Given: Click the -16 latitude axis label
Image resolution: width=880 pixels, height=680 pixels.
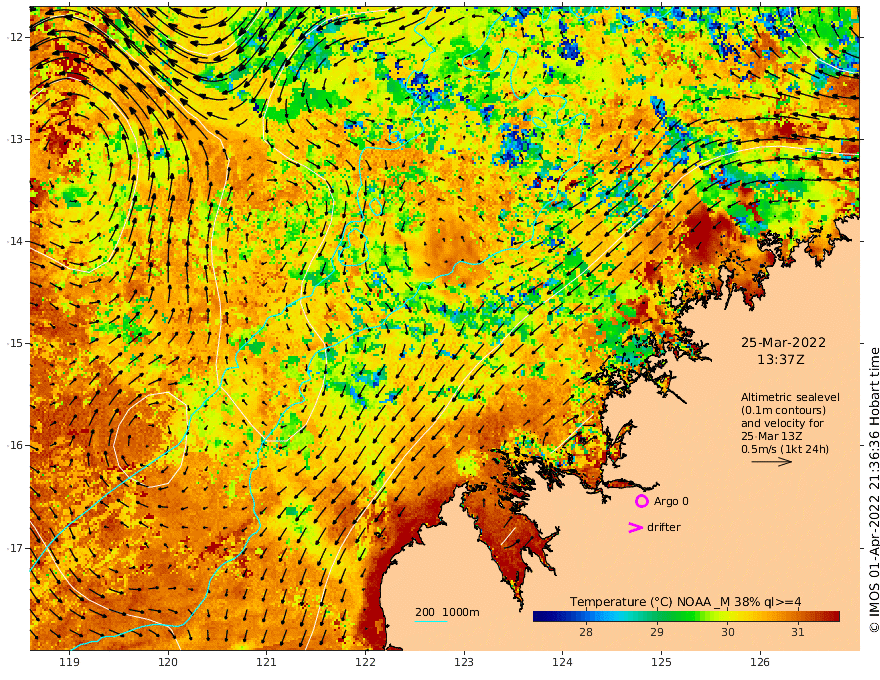Looking at the screenshot, I should (15, 445).
